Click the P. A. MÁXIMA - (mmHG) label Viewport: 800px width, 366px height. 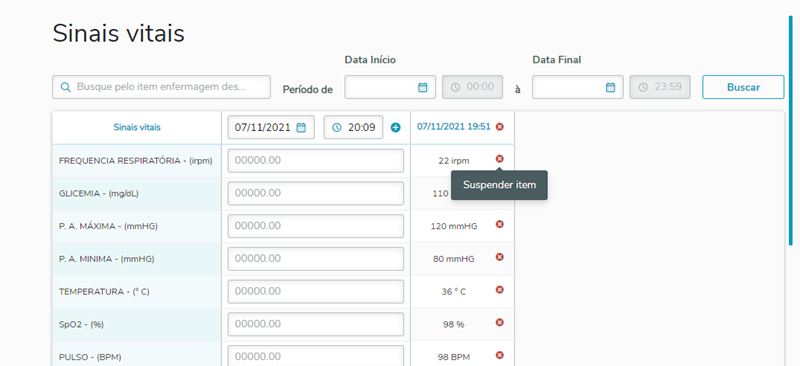[108, 226]
